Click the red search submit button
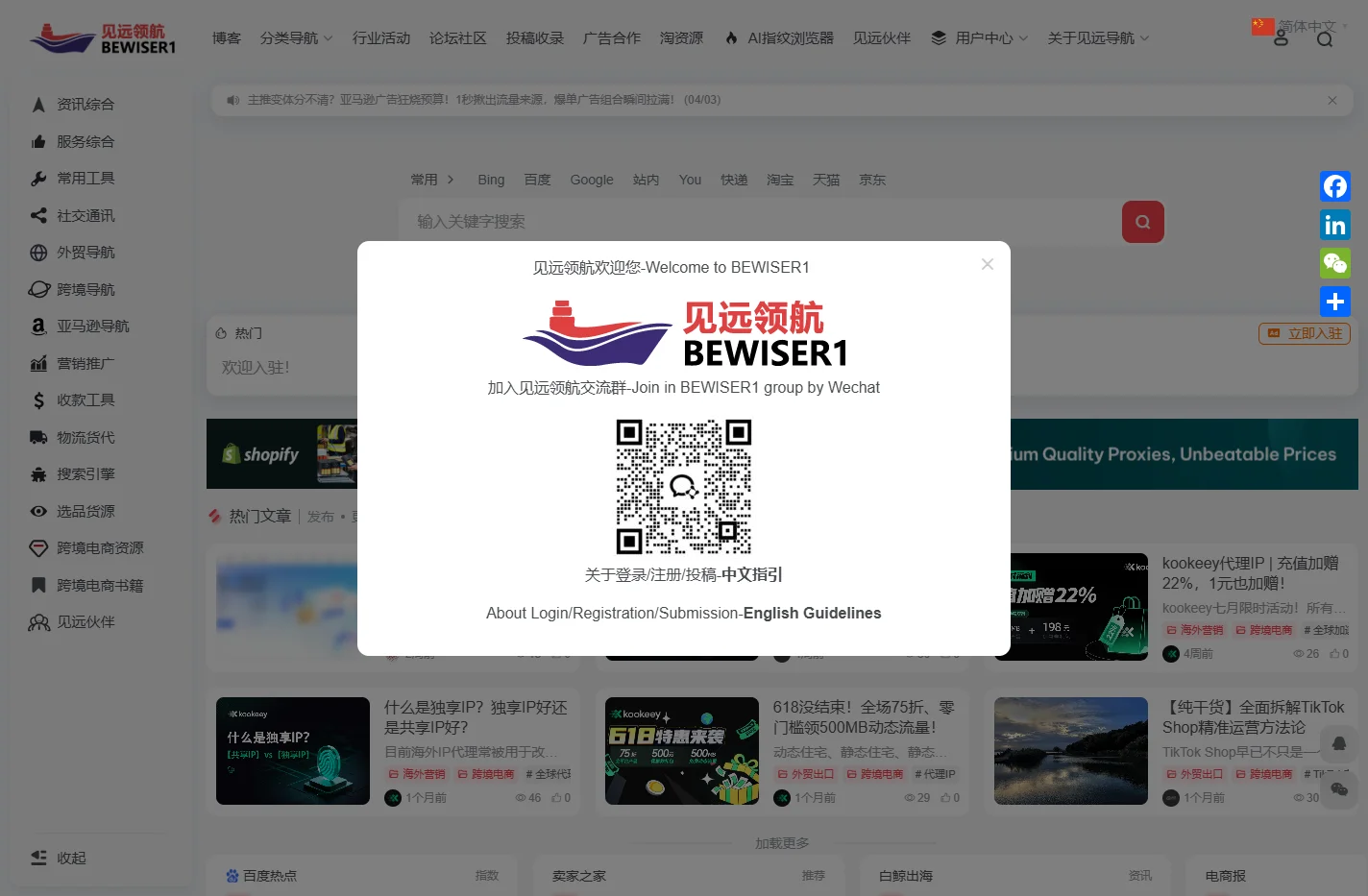This screenshot has height=896, width=1368. [x=1143, y=222]
